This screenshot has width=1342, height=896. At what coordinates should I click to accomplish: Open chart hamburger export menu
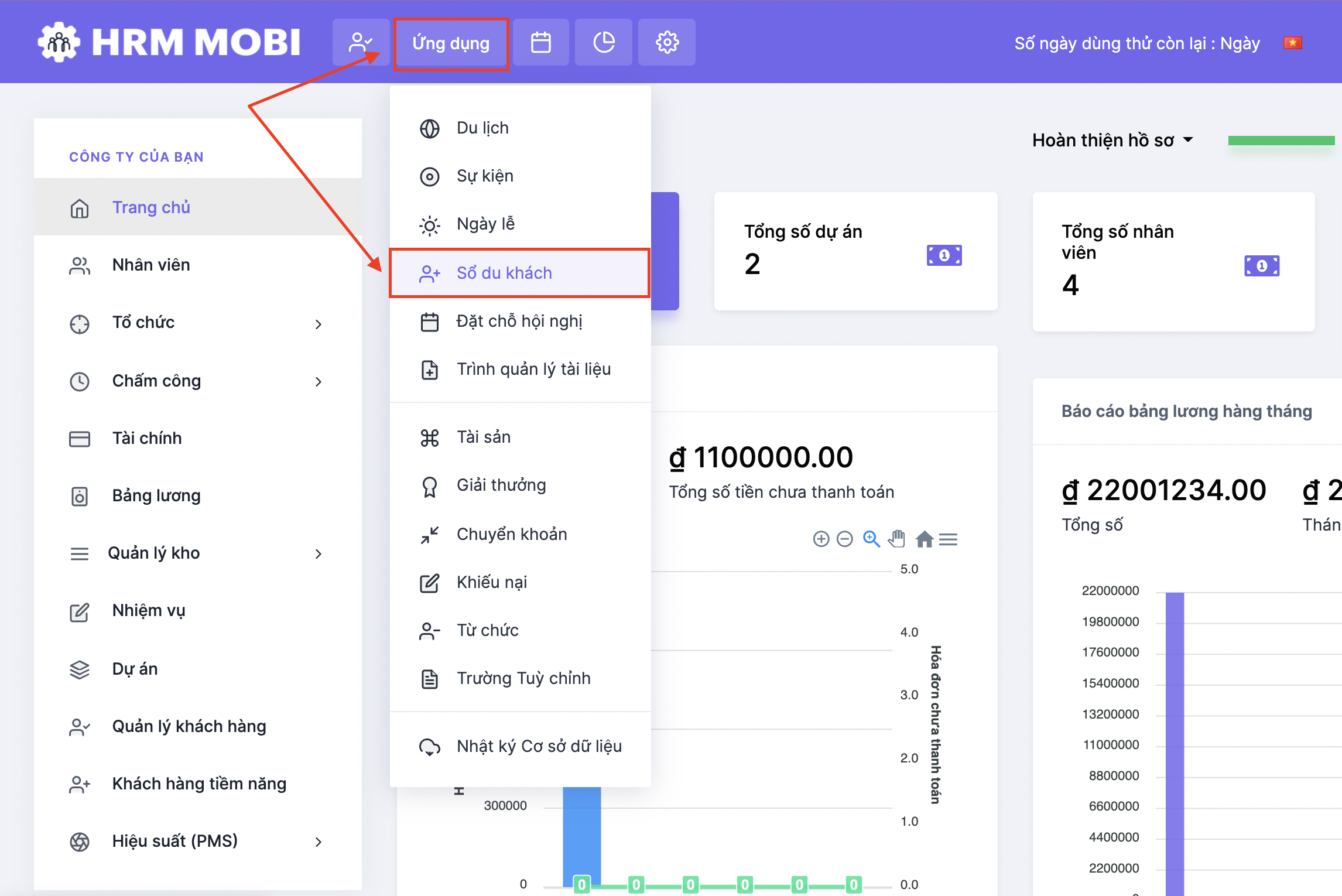coord(948,539)
